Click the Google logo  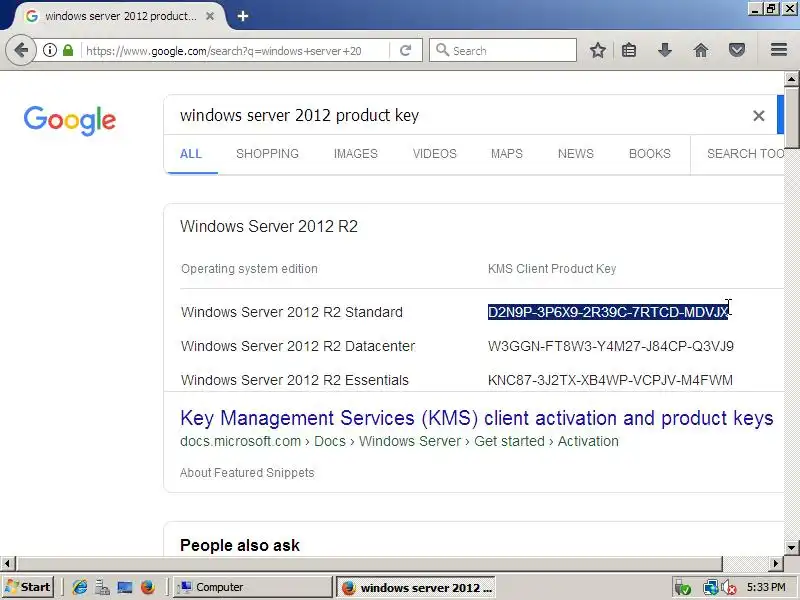tap(69, 120)
